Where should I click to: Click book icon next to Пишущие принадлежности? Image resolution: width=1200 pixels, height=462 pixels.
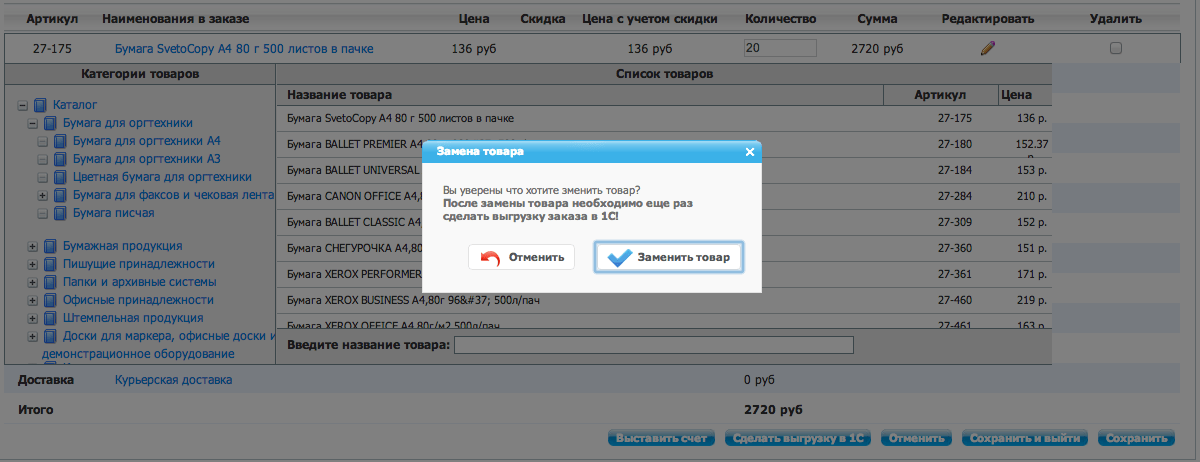click(x=51, y=264)
